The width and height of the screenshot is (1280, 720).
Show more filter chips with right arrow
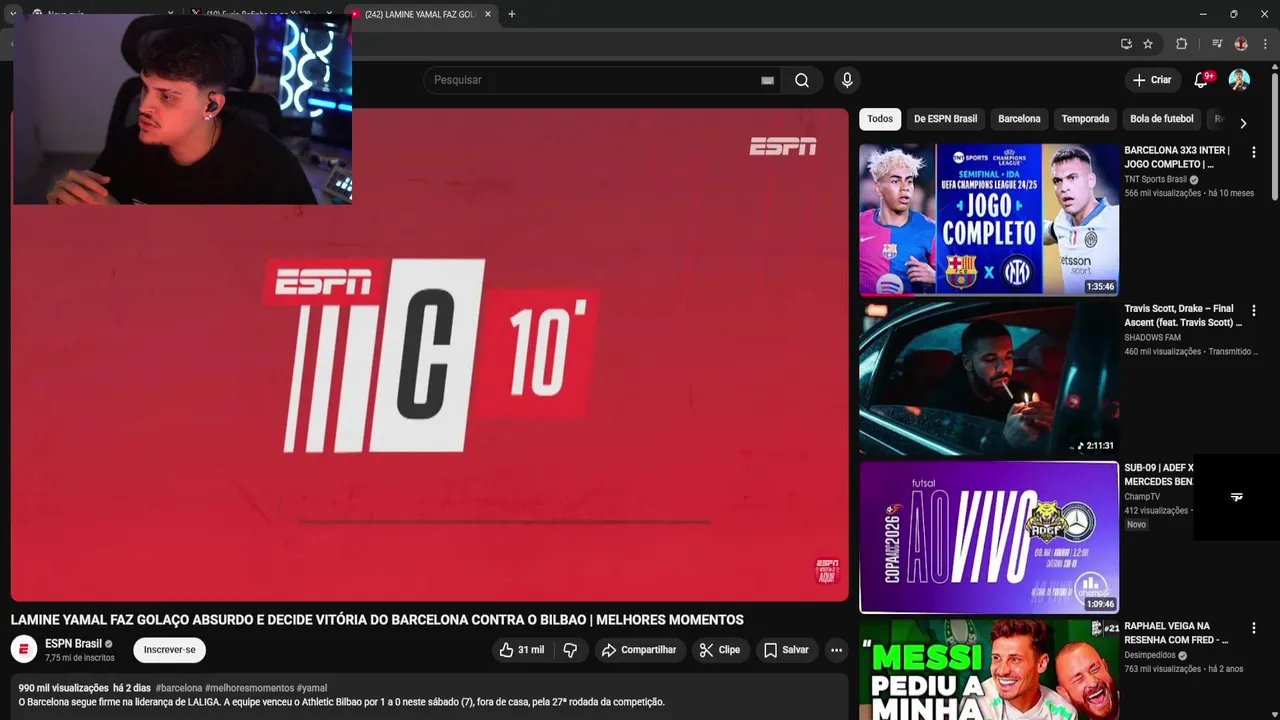(x=1243, y=123)
